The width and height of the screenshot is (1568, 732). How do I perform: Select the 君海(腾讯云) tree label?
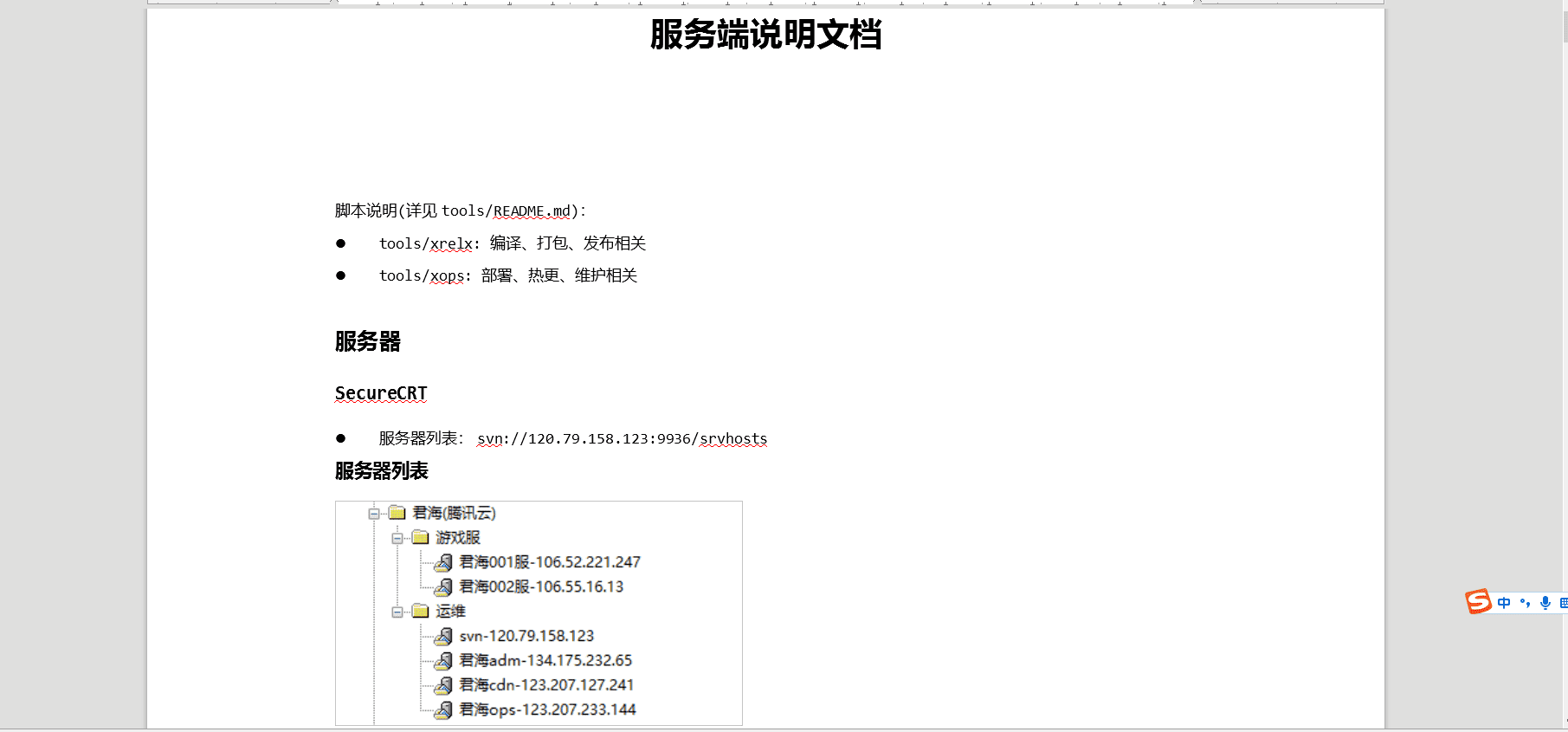455,513
